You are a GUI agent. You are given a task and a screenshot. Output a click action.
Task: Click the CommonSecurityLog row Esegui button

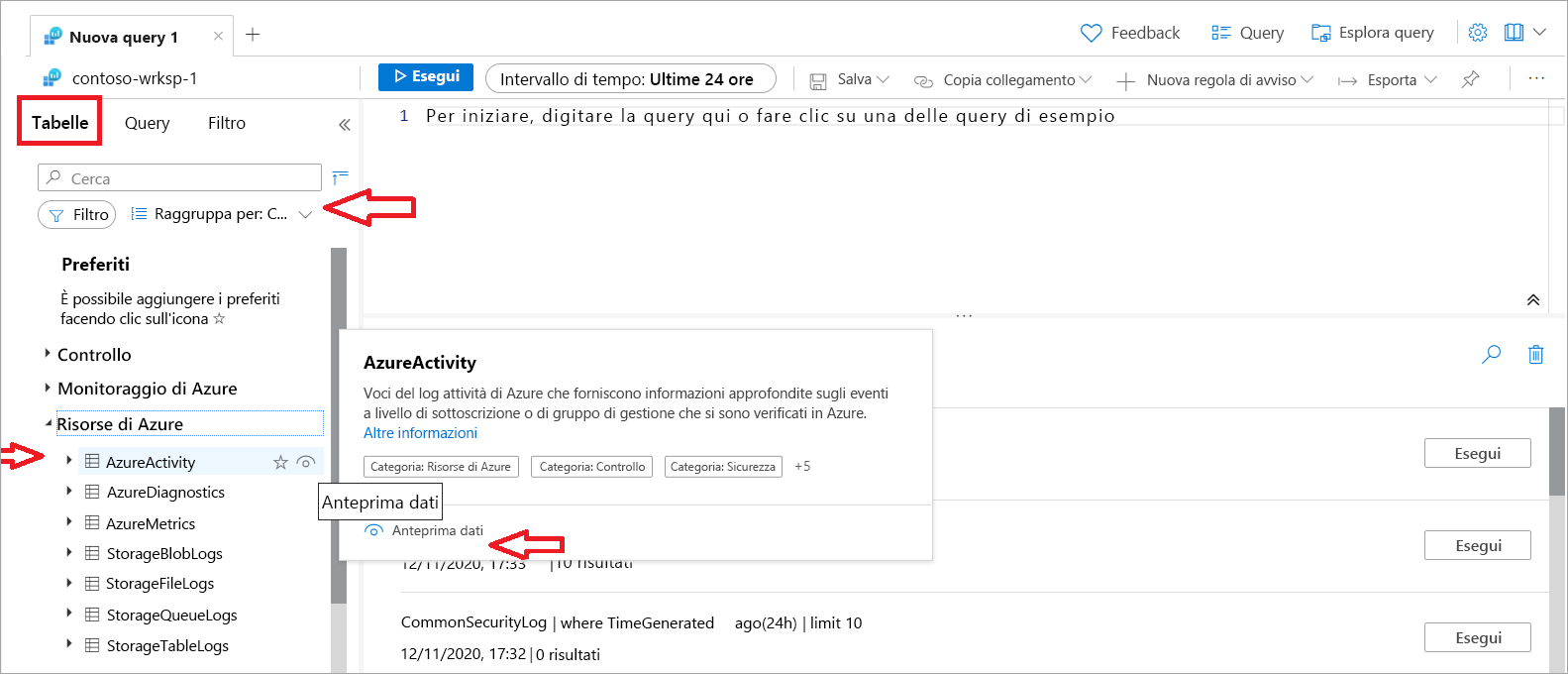coord(1478,637)
